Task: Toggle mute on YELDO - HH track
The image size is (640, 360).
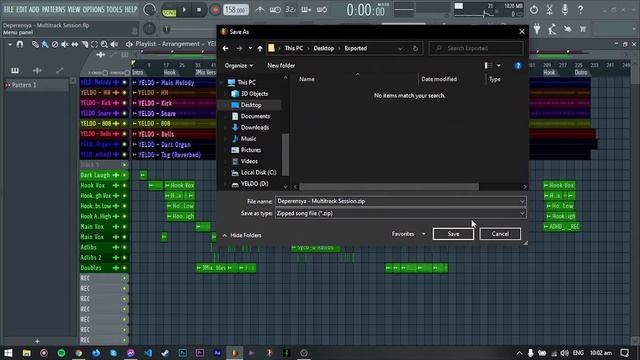Action: pyautogui.click(x=124, y=93)
